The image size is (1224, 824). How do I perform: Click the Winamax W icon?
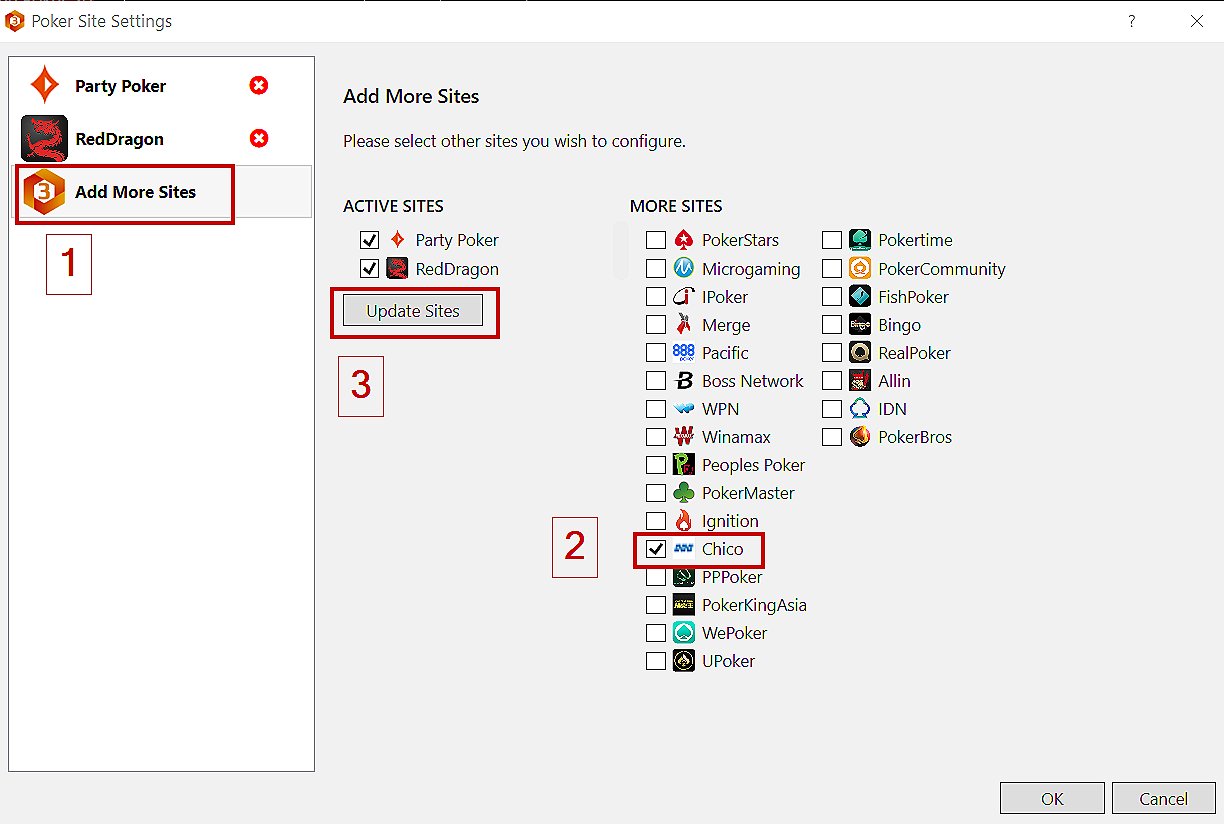[x=684, y=436]
